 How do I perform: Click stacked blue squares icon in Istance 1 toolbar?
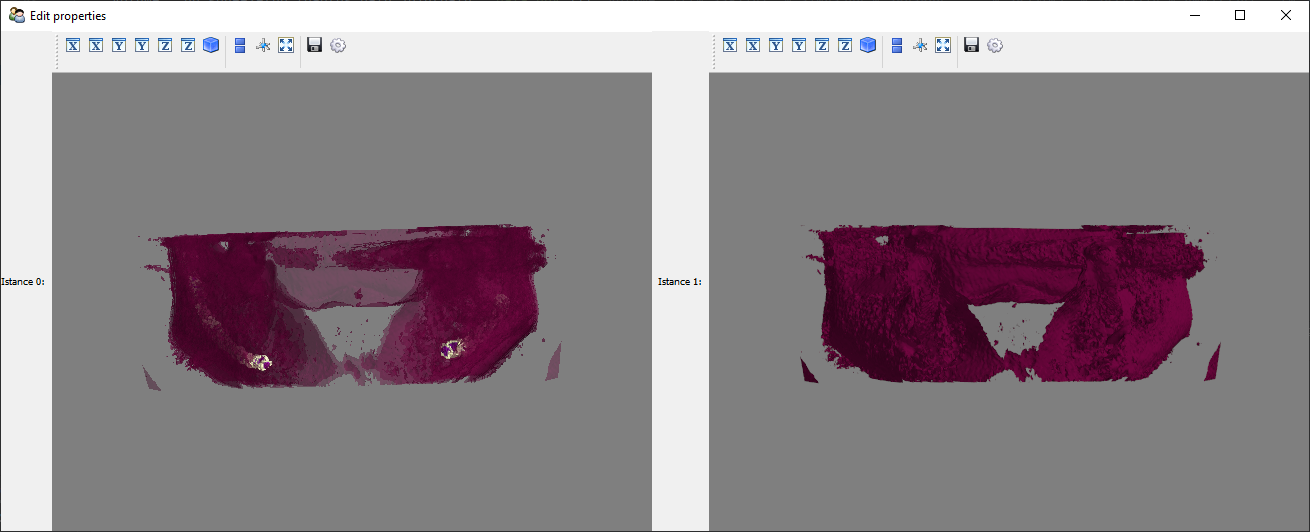point(897,45)
